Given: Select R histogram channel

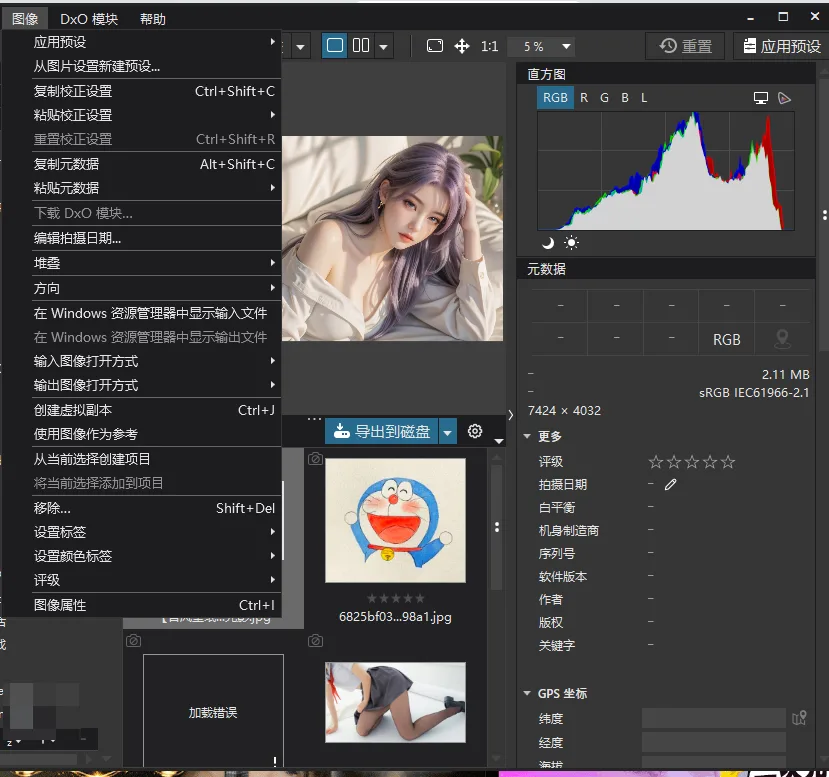Looking at the screenshot, I should (584, 98).
